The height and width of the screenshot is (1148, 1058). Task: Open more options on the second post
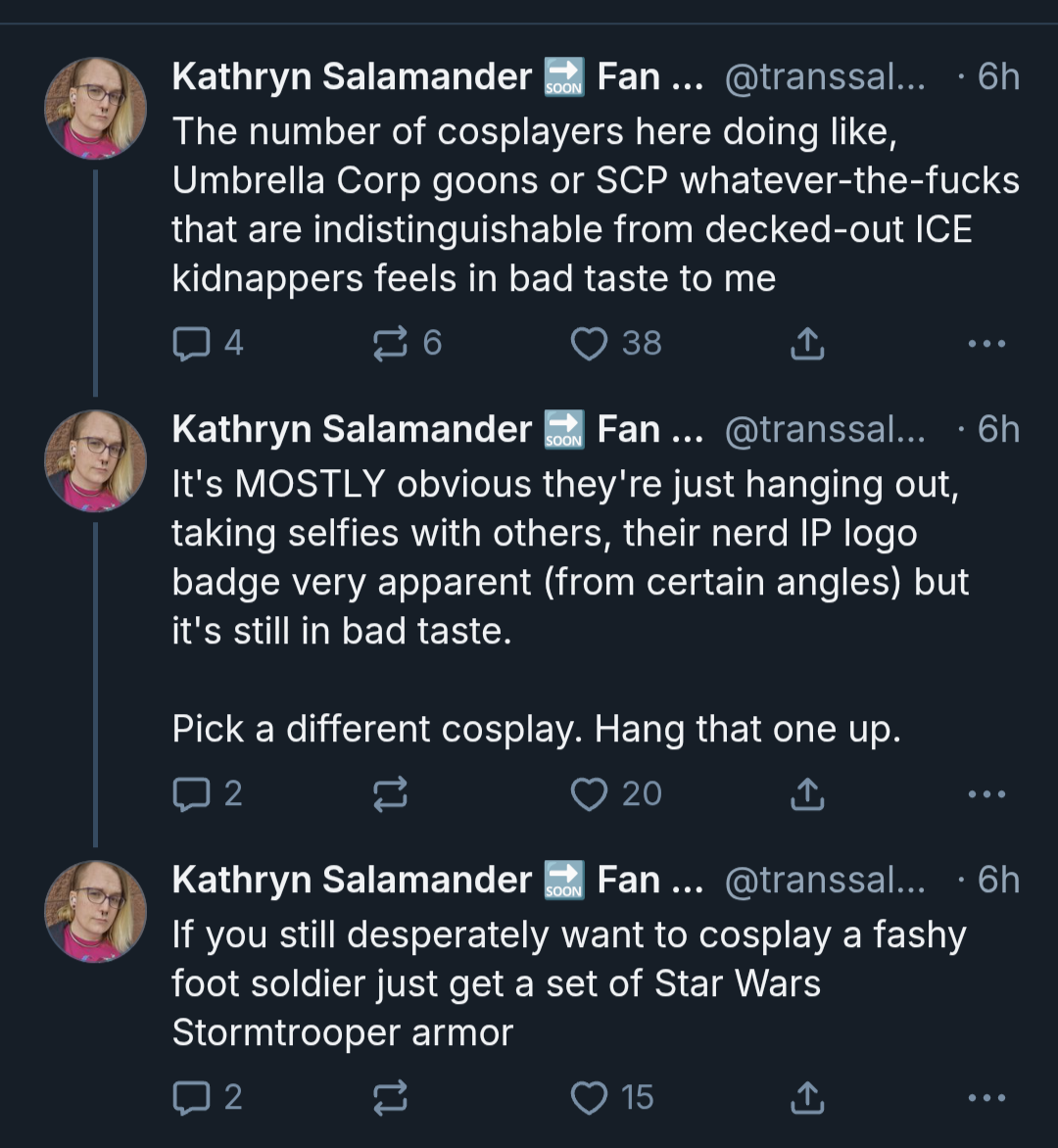pos(986,793)
